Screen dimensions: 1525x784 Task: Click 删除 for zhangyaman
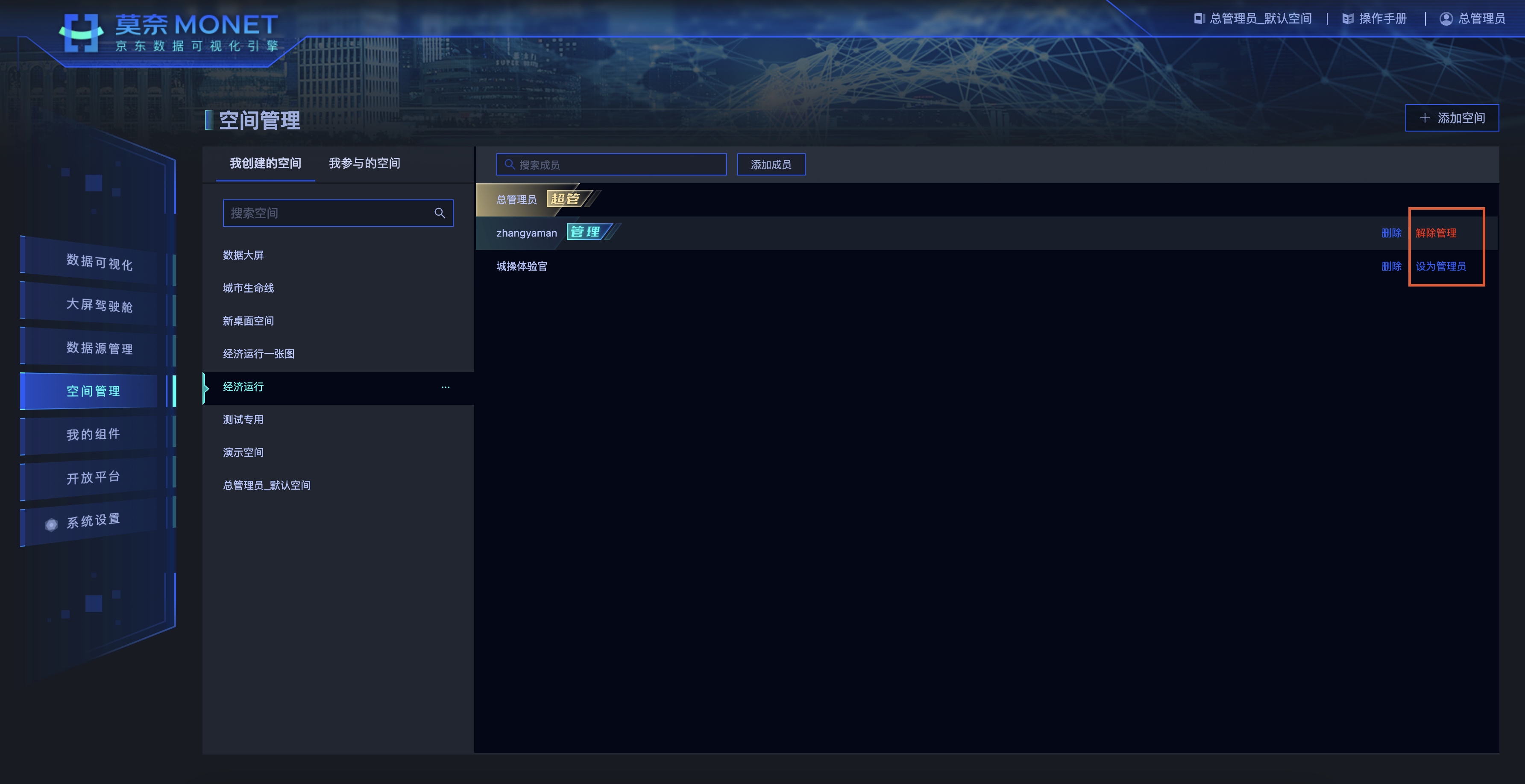point(1391,233)
